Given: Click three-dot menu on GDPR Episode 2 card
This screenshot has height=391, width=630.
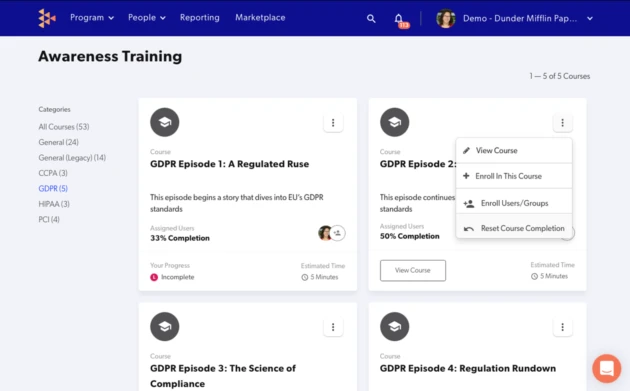Looking at the screenshot, I should click(562, 123).
